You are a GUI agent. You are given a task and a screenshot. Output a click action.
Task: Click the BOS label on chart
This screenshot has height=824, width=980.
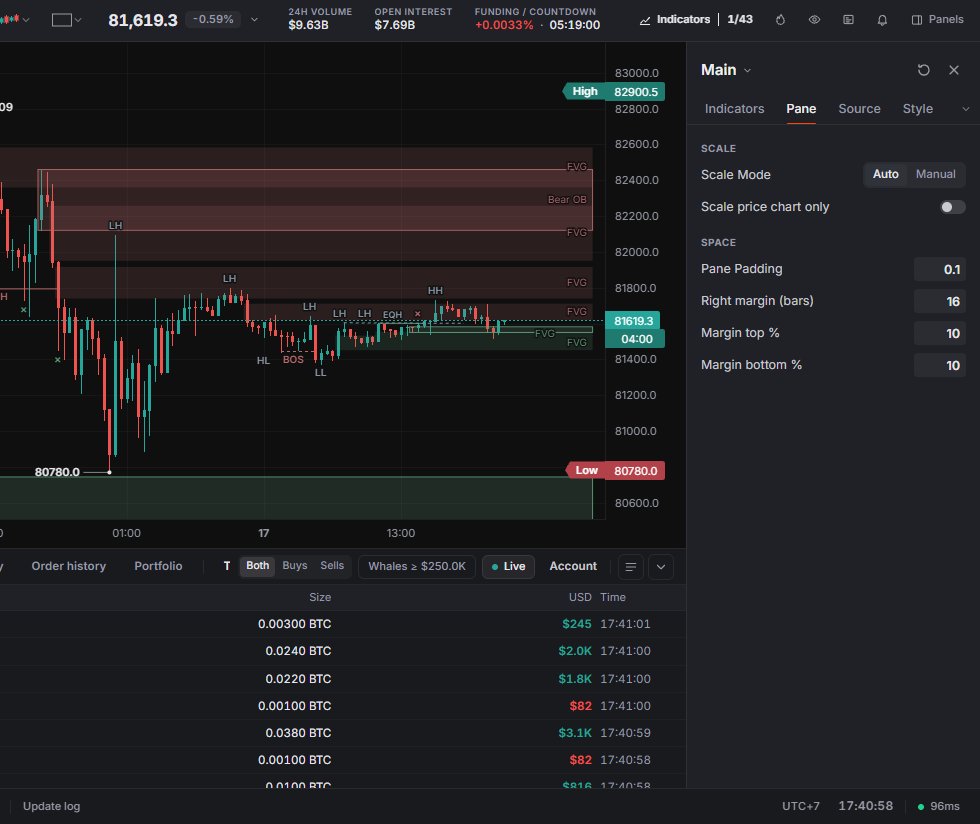coord(293,359)
